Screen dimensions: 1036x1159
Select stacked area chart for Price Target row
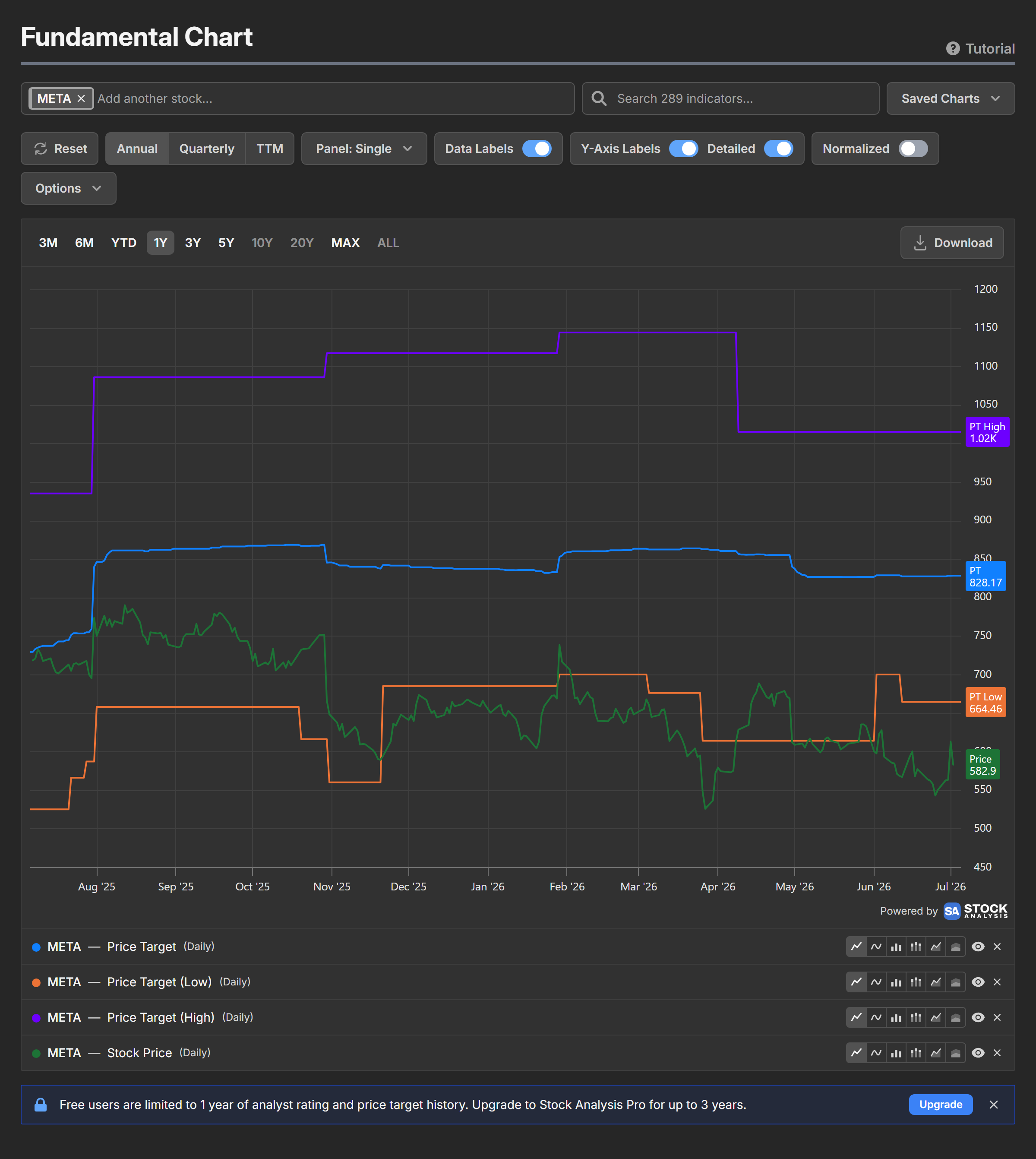tap(956, 947)
